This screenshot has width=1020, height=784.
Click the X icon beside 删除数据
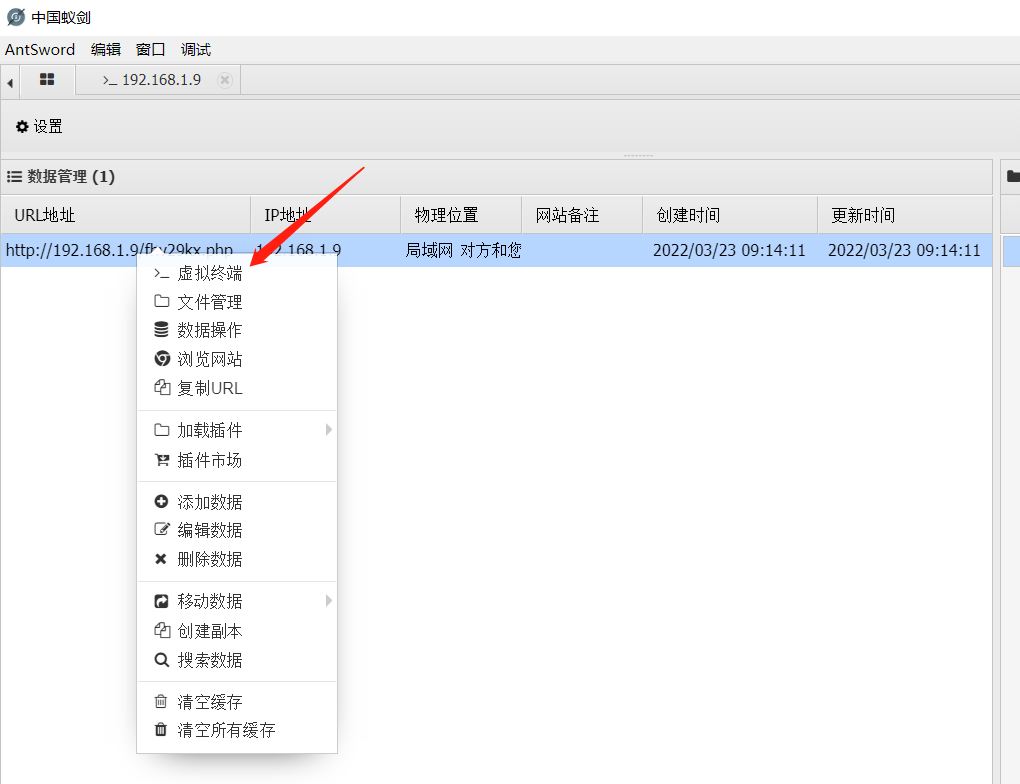pos(161,558)
